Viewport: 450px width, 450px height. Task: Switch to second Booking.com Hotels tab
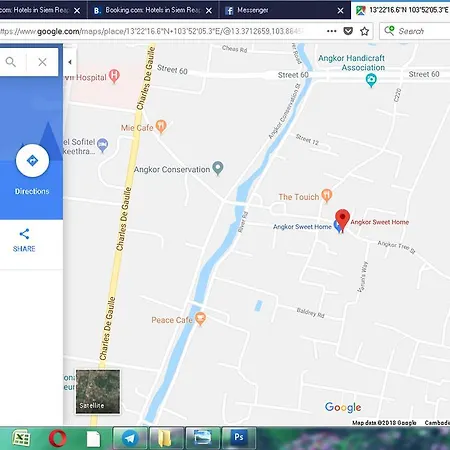[x=153, y=10]
